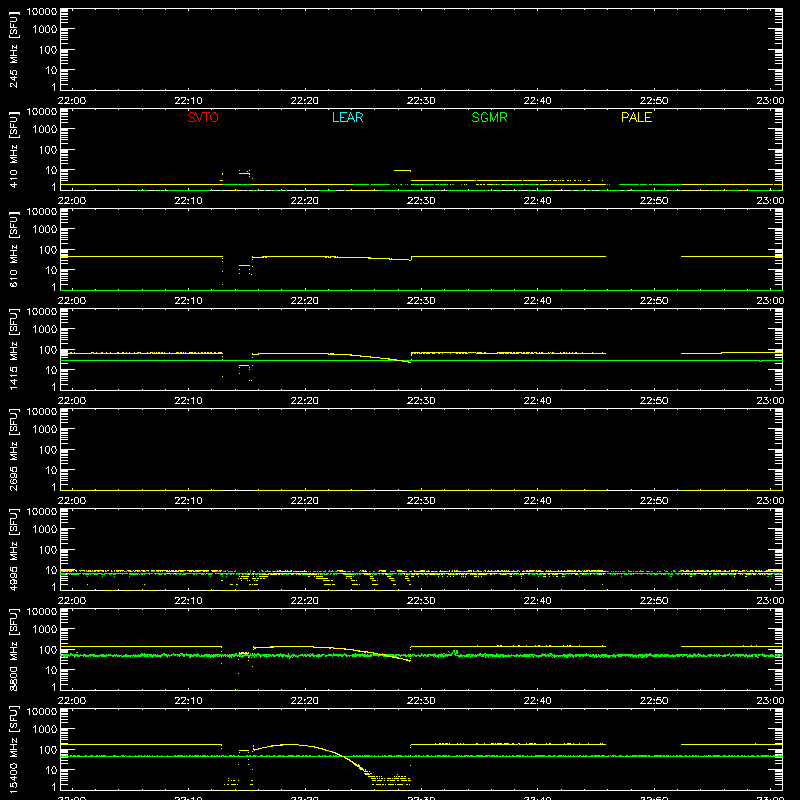Click the 100 tick label in 4995 MHz panel
The image size is (800, 800).
click(x=48, y=550)
